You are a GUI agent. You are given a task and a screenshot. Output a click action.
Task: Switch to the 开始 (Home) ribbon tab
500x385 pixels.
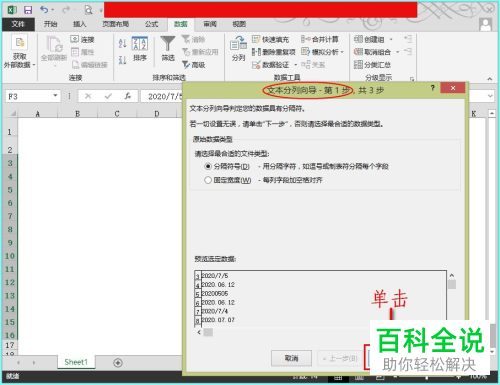(50, 24)
